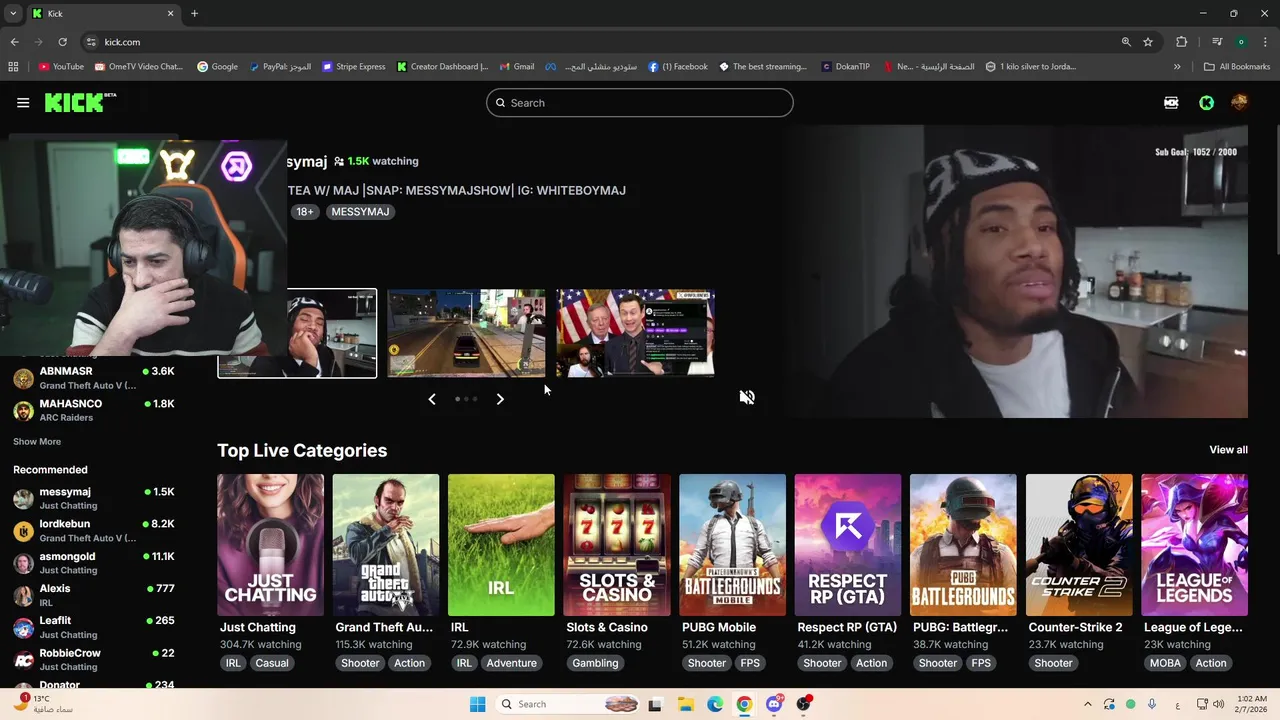The width and height of the screenshot is (1280, 720).
Task: Open RobbieCrow channel in Recommended list
Action: pos(94,660)
